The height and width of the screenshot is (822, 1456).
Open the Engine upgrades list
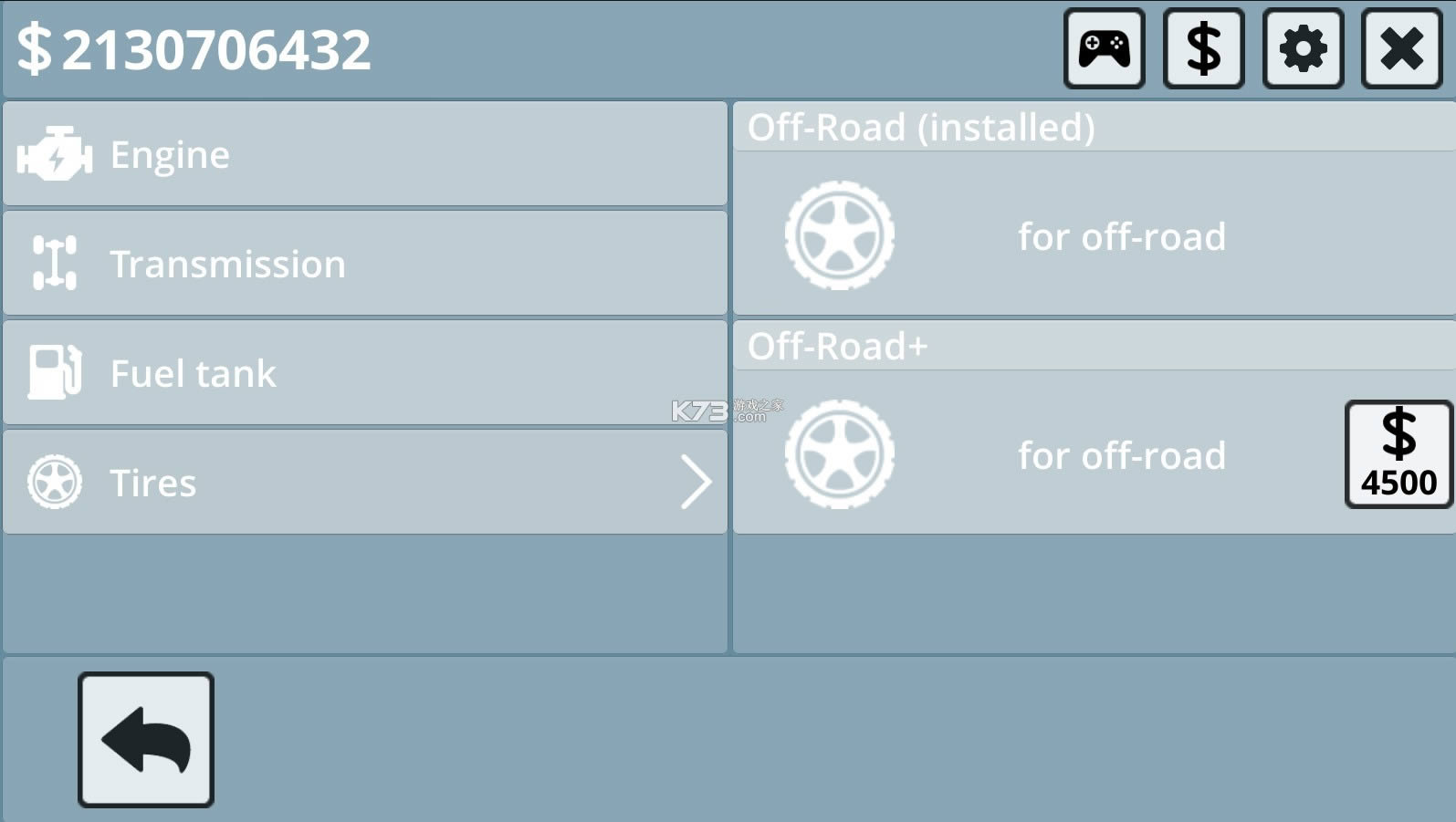(x=365, y=153)
